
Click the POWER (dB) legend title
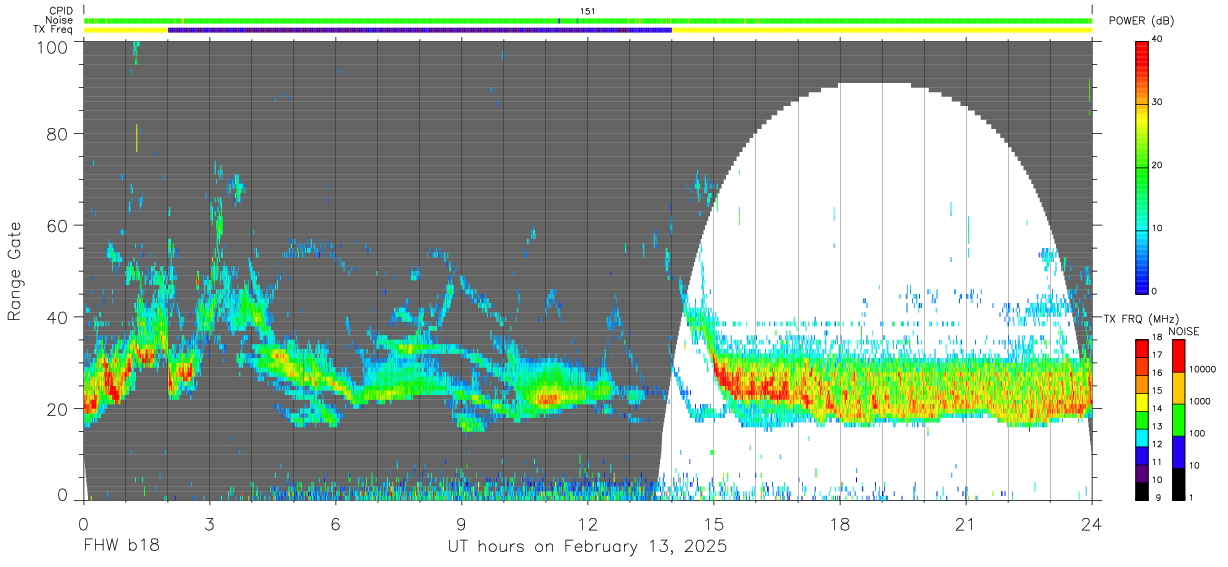click(1141, 21)
